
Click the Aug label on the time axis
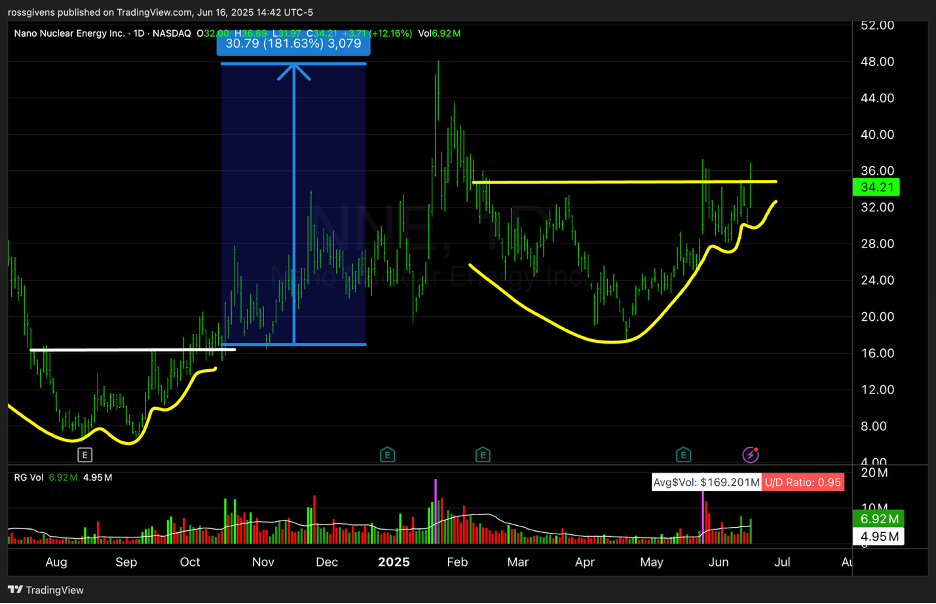(x=56, y=562)
